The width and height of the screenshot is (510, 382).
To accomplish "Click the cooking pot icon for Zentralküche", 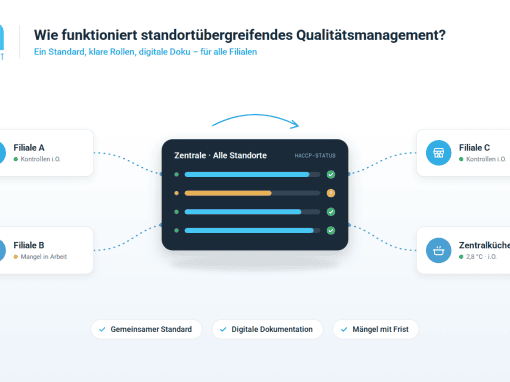I will click(x=438, y=250).
